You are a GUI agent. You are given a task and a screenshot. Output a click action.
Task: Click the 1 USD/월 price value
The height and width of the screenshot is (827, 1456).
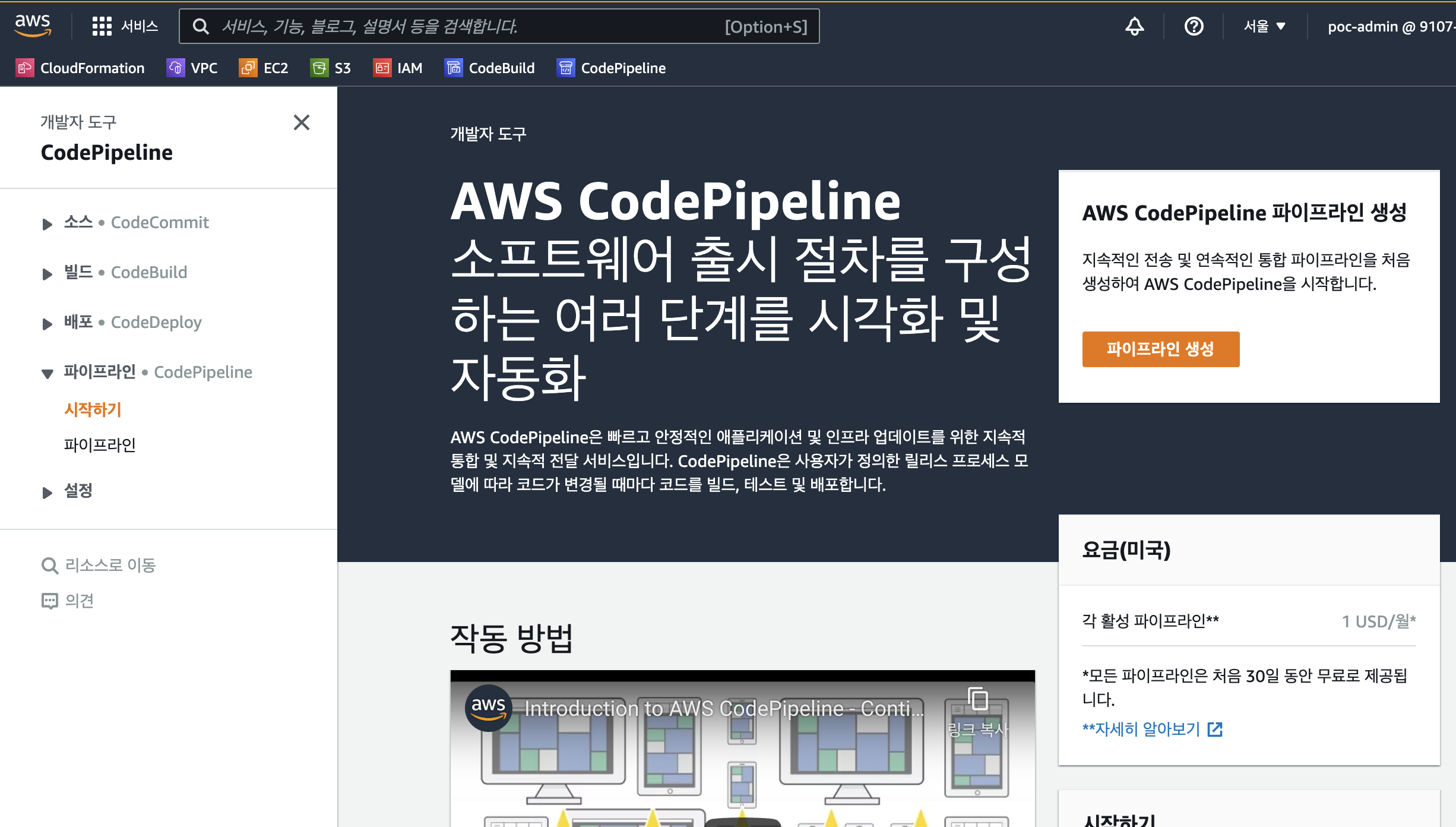[1379, 621]
